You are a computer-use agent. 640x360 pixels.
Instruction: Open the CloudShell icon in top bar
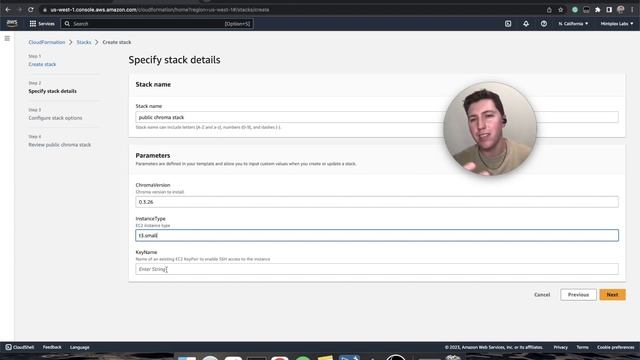[508, 24]
